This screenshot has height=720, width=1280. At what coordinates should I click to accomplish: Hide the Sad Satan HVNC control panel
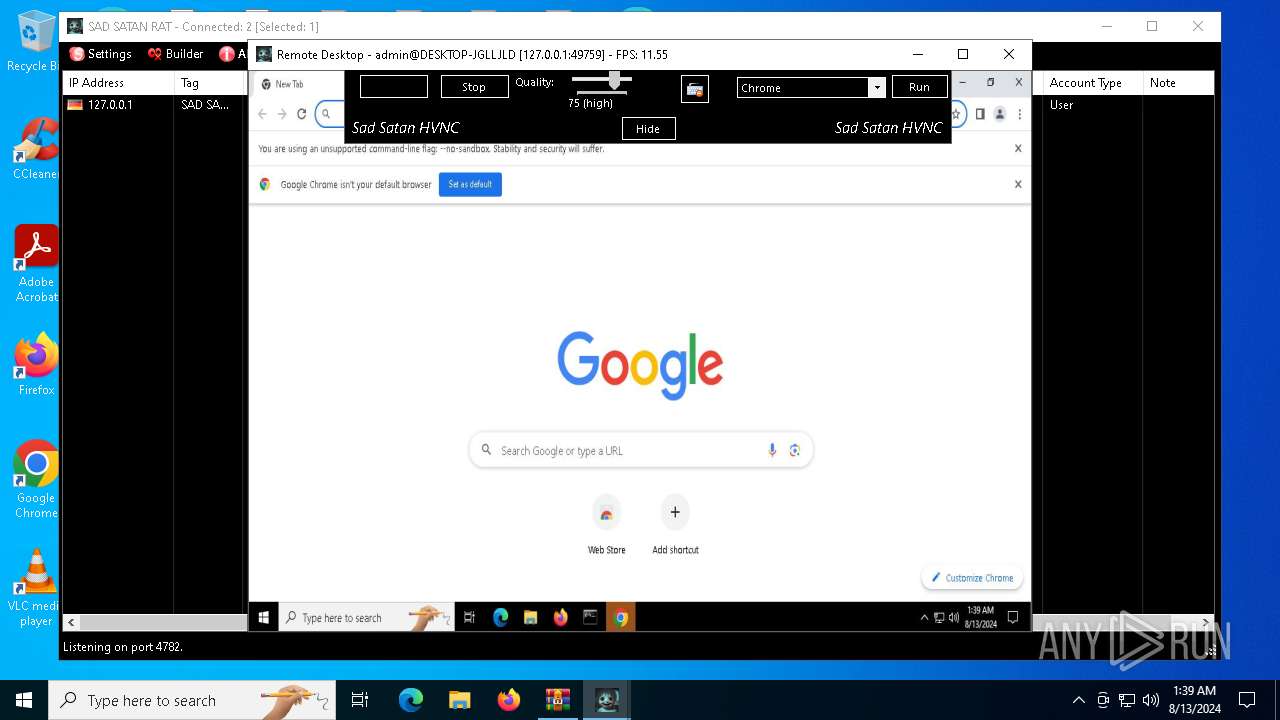click(648, 128)
